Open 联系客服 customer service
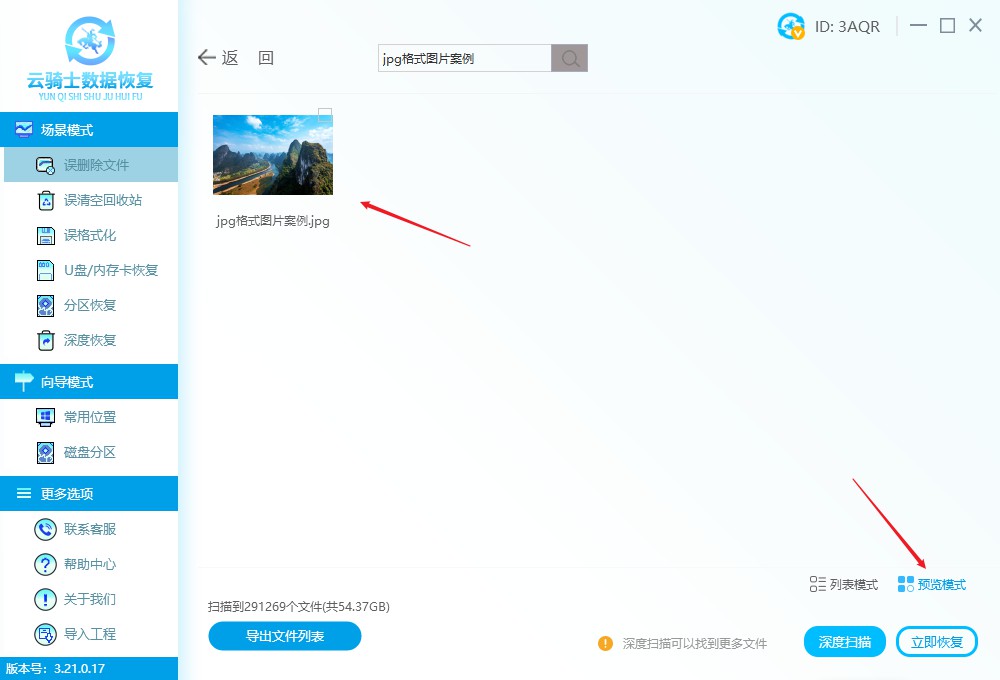The width and height of the screenshot is (1000, 680). click(90, 529)
